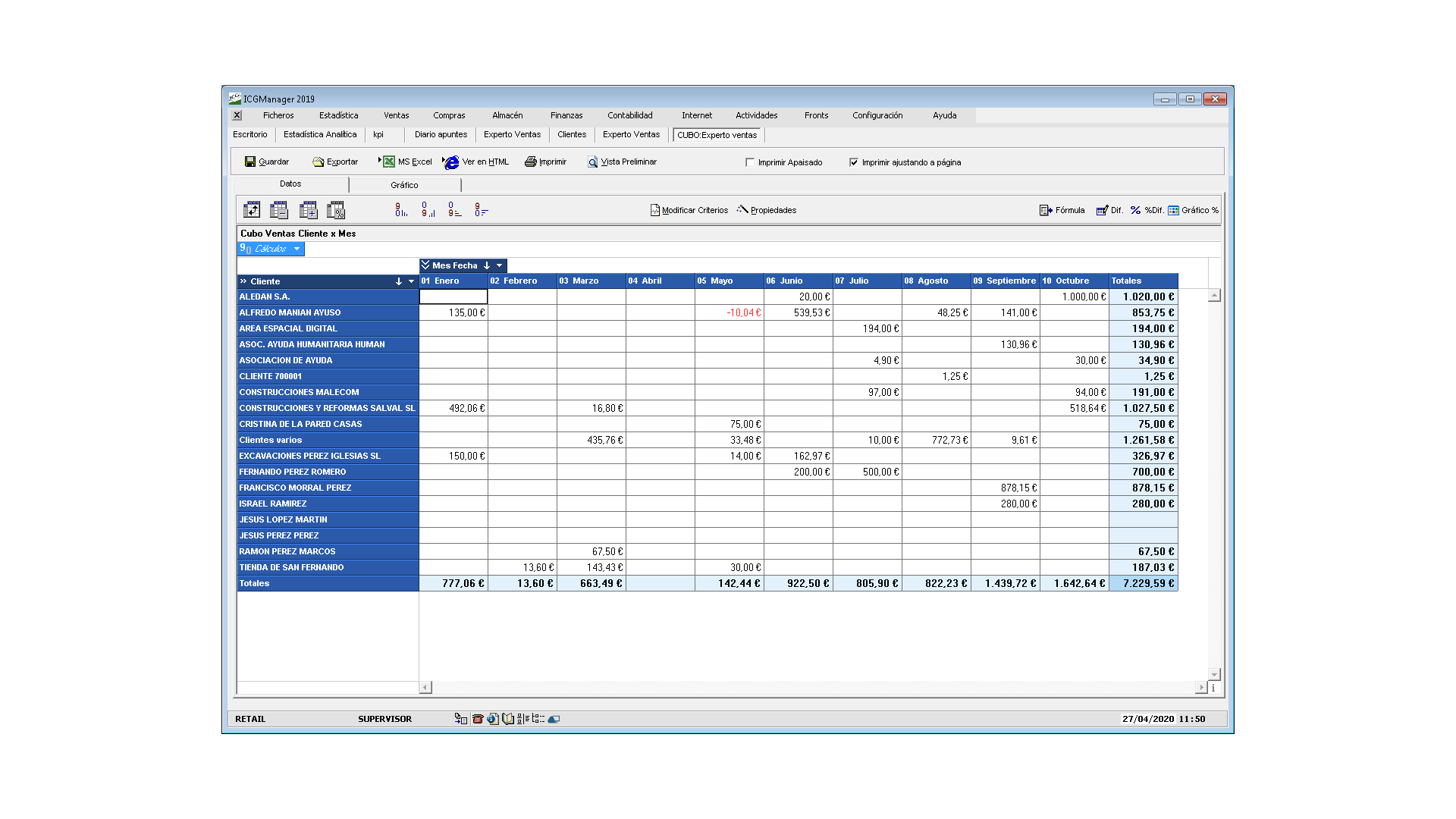
Task: Click the Exportar toolbar button
Action: pyautogui.click(x=335, y=162)
